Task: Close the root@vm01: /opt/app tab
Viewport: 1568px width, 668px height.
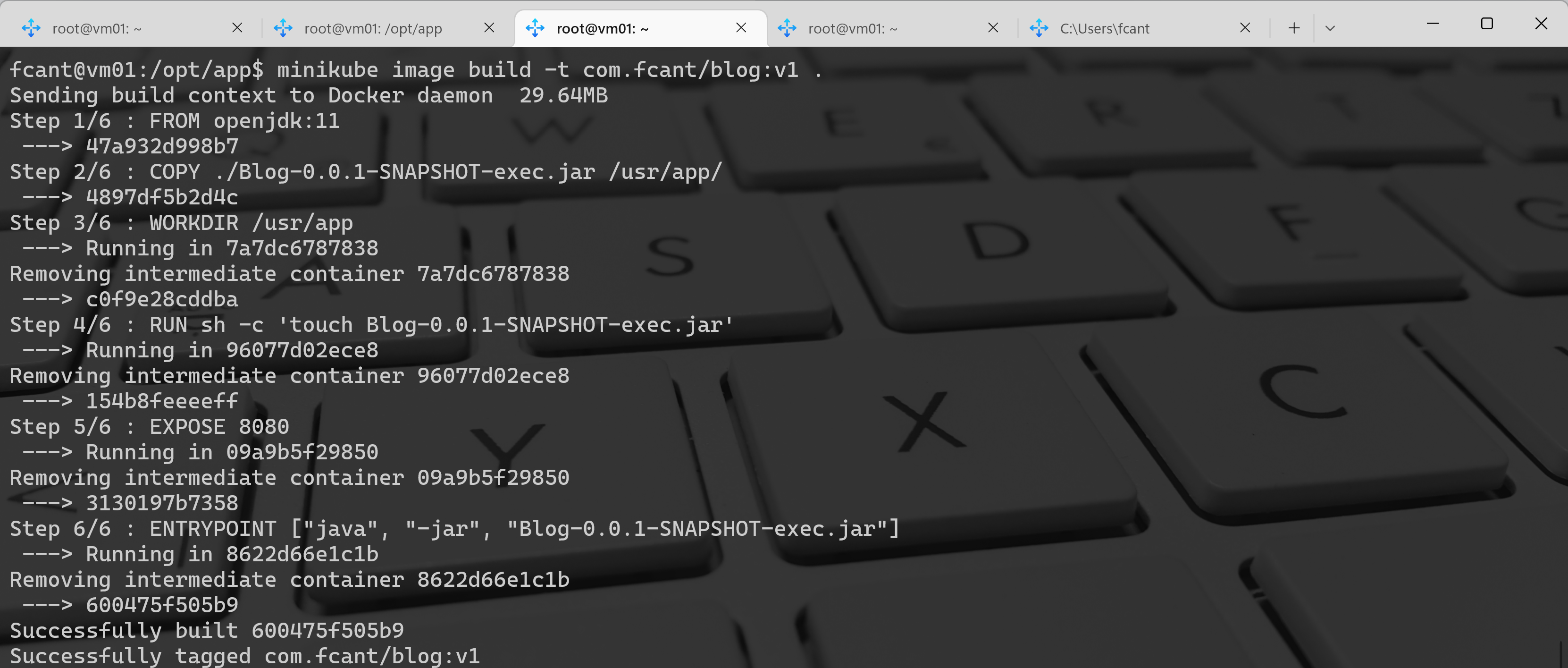Action: click(x=489, y=28)
